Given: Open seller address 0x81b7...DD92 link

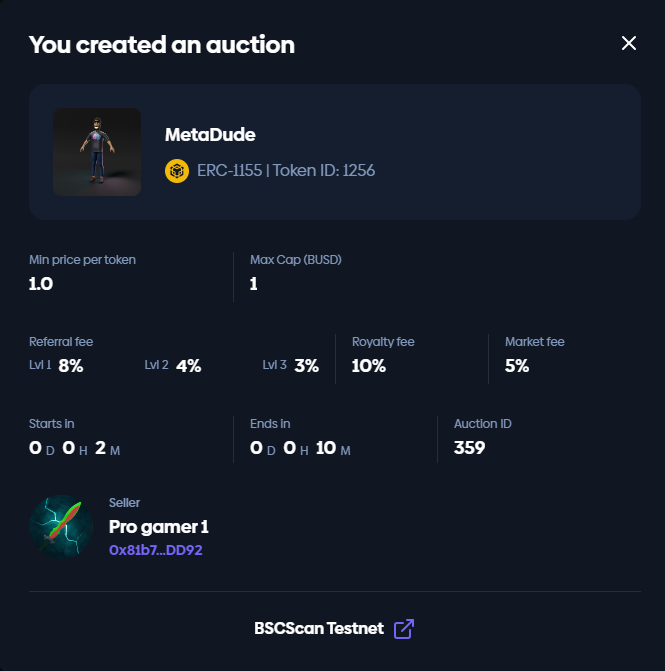Looking at the screenshot, I should 155,550.
